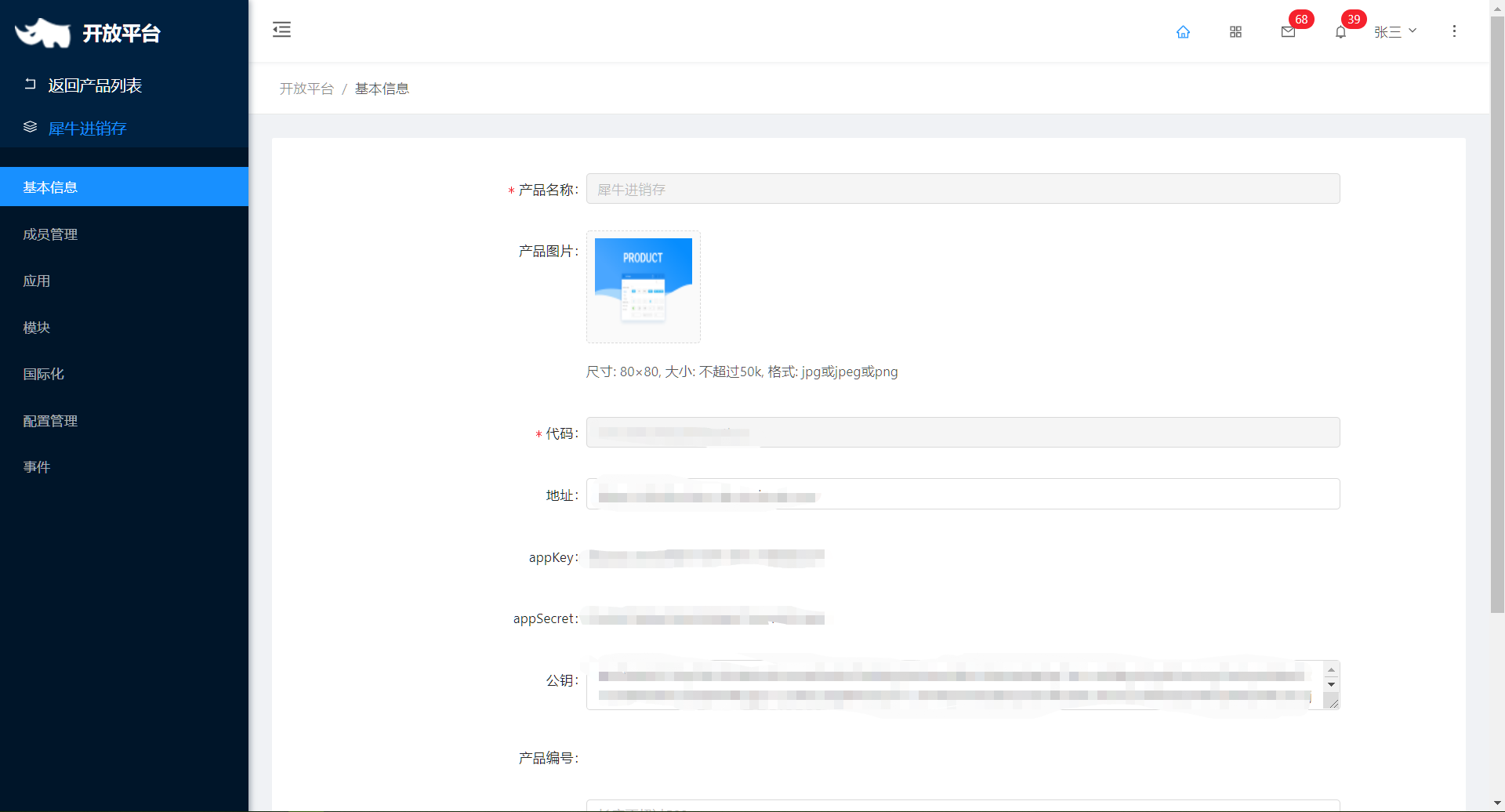Open notifications bell with badge 39
Screen dimensions: 1505x812
pyautogui.click(x=1340, y=31)
